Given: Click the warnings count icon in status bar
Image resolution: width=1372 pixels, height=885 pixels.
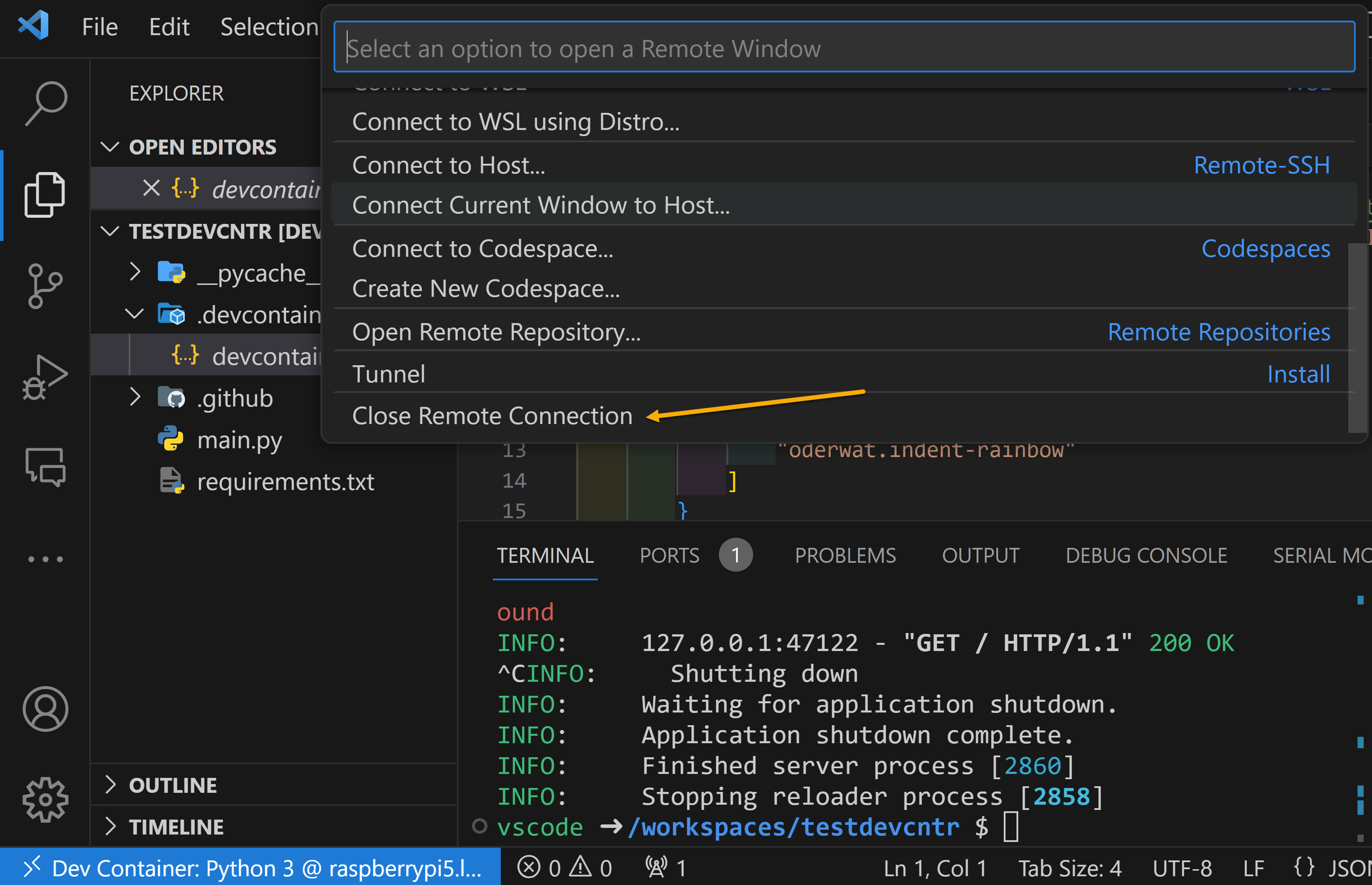Looking at the screenshot, I should pyautogui.click(x=580, y=866).
